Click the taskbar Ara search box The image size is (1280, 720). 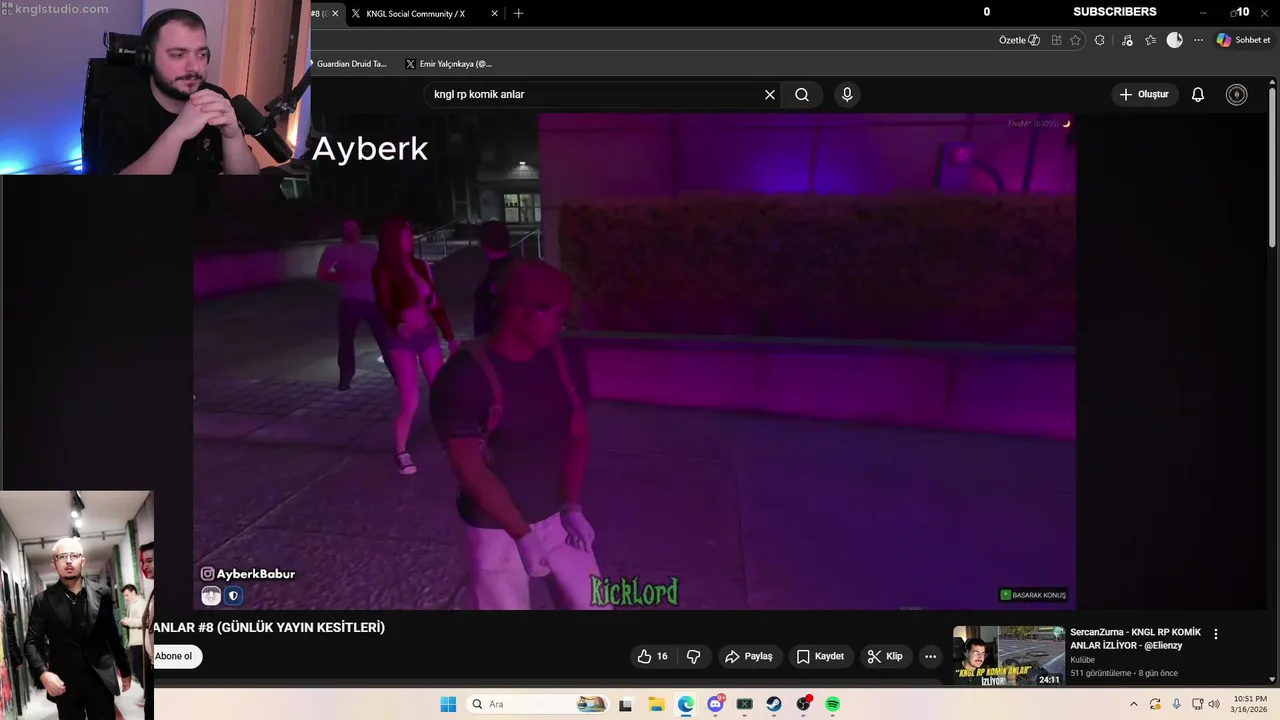[x=538, y=704]
